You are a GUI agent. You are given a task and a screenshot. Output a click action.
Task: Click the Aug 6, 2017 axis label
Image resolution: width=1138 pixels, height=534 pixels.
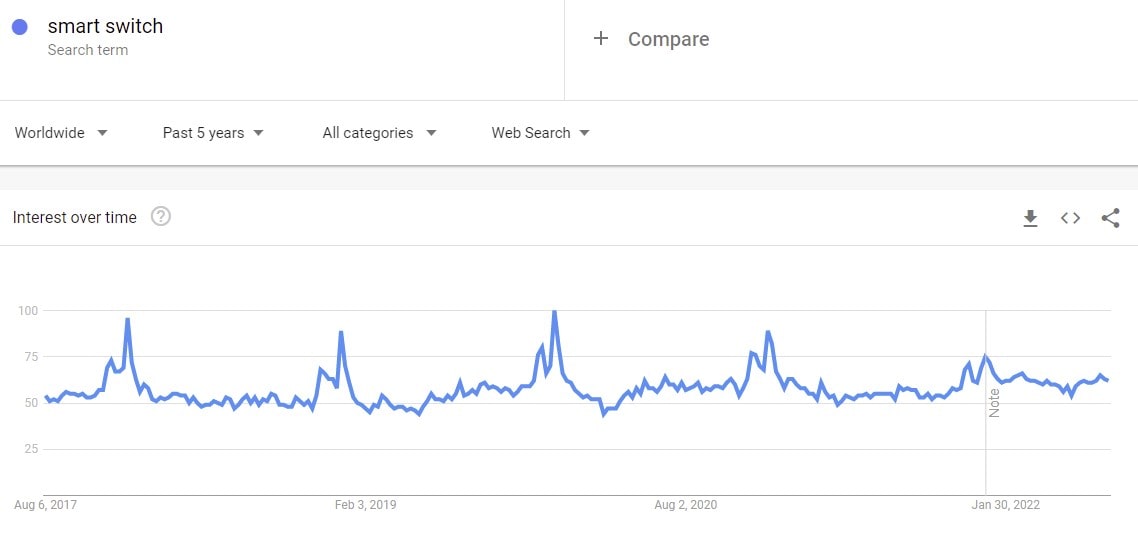(45, 505)
